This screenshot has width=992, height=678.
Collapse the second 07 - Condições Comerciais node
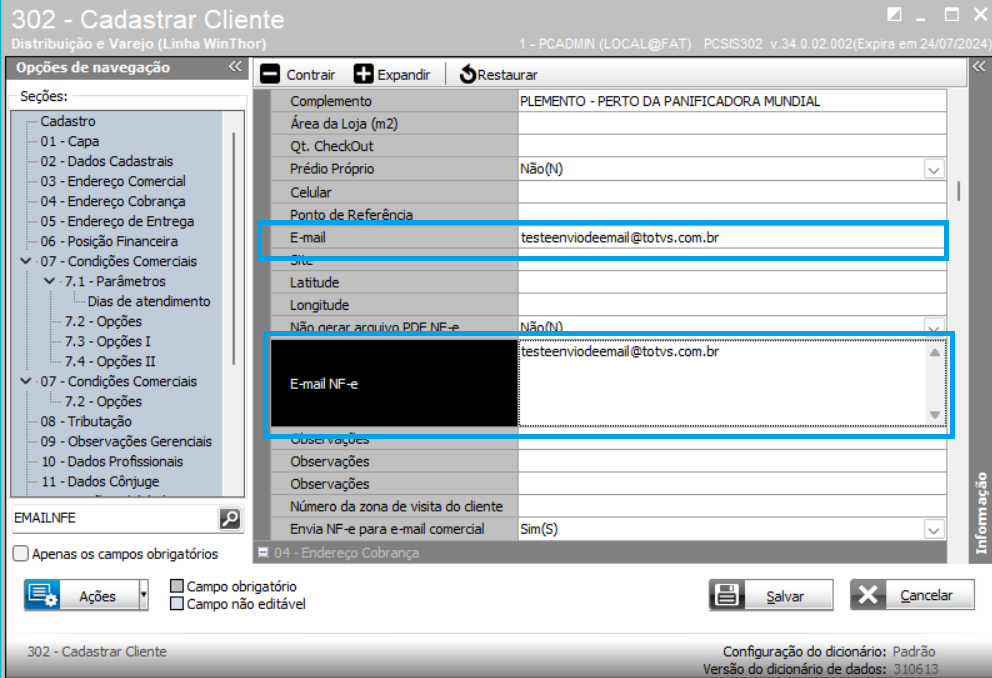[x=26, y=381]
